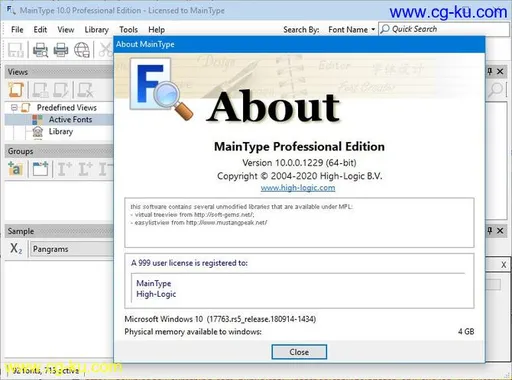Click the Views panel header
Viewport: 512px width, 380px height.
click(59, 72)
